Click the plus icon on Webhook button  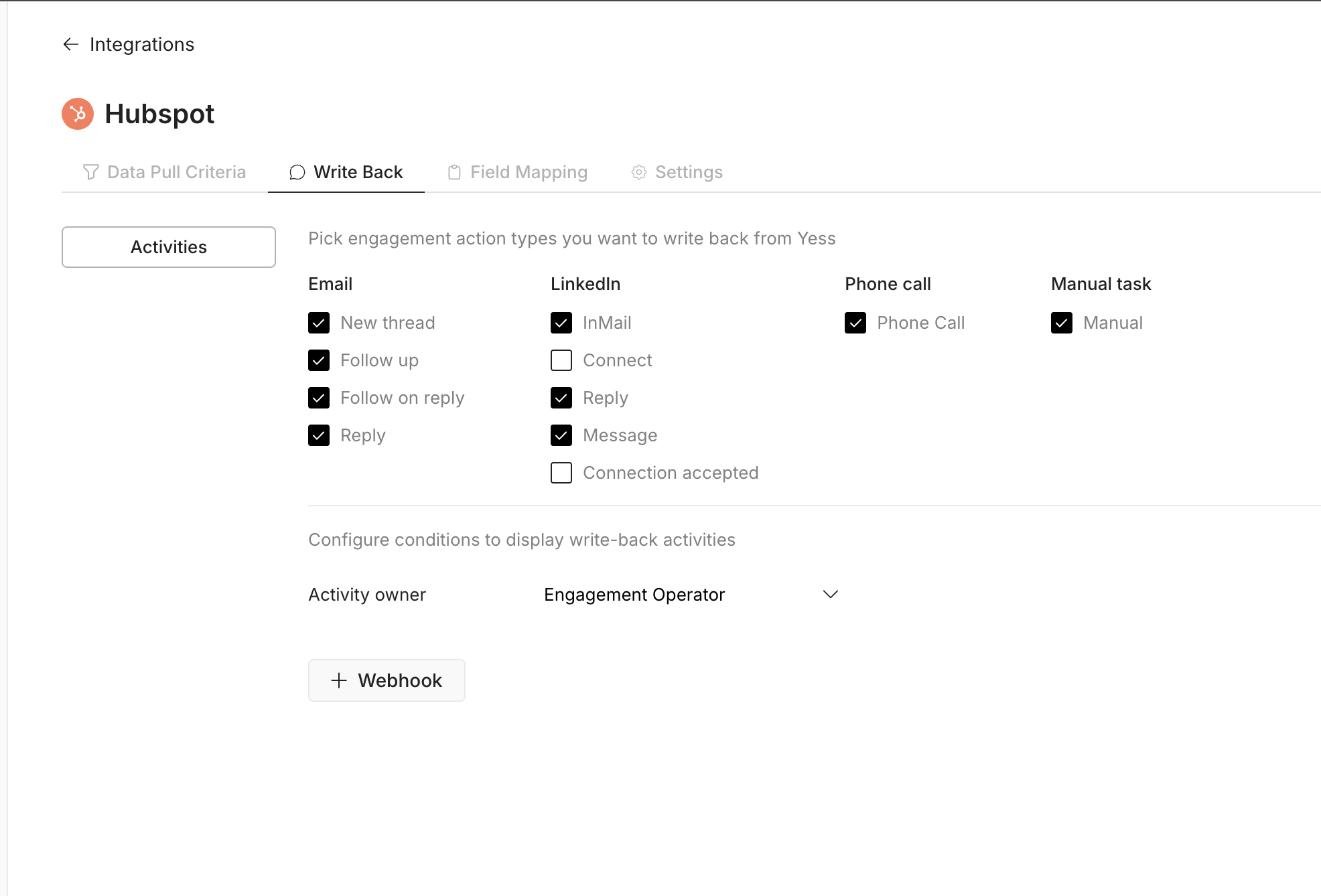click(339, 680)
